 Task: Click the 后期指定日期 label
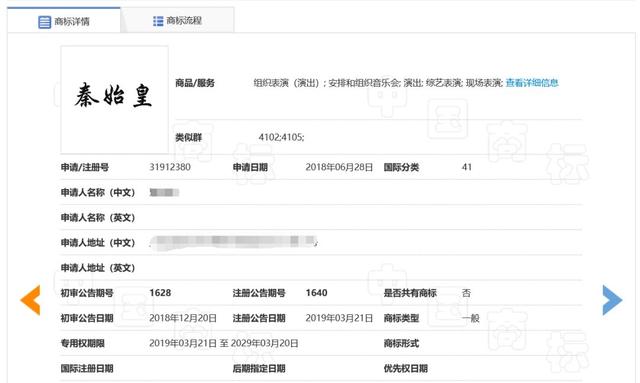259,368
